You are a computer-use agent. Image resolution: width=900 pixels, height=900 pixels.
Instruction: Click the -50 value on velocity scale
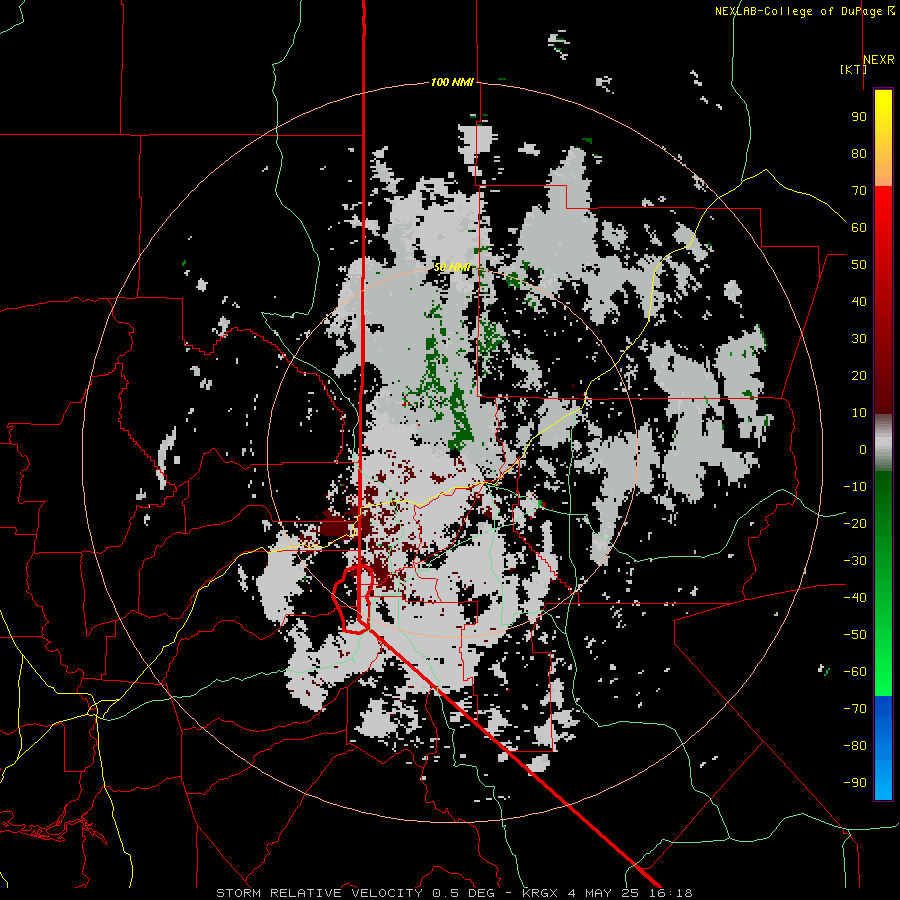pos(855,635)
